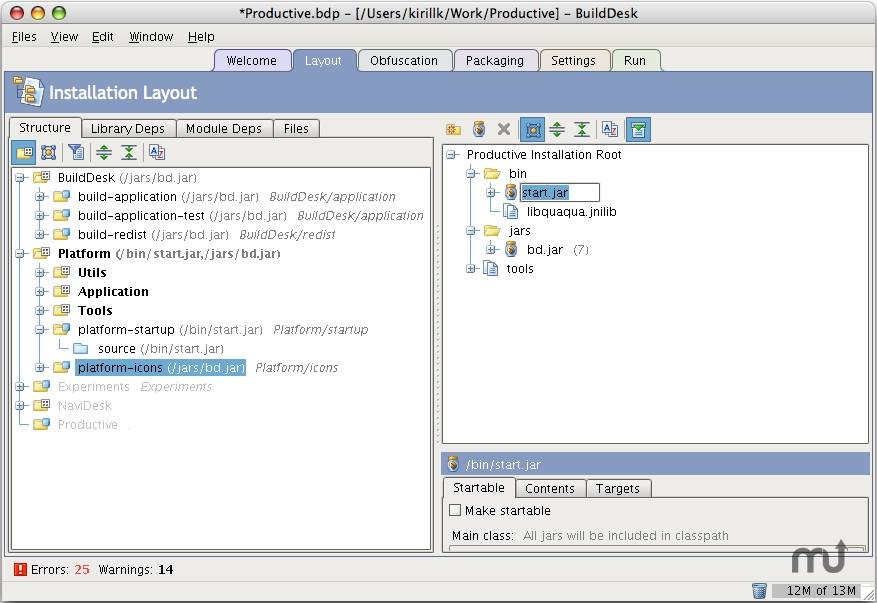This screenshot has width=877, height=603.
Task: Open the Help menu
Action: [x=201, y=37]
